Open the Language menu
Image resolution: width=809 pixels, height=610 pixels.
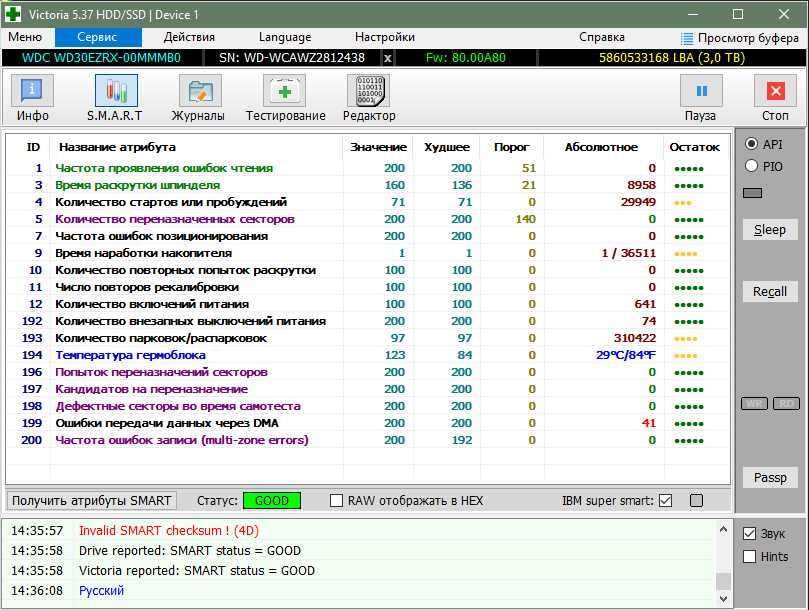point(285,37)
